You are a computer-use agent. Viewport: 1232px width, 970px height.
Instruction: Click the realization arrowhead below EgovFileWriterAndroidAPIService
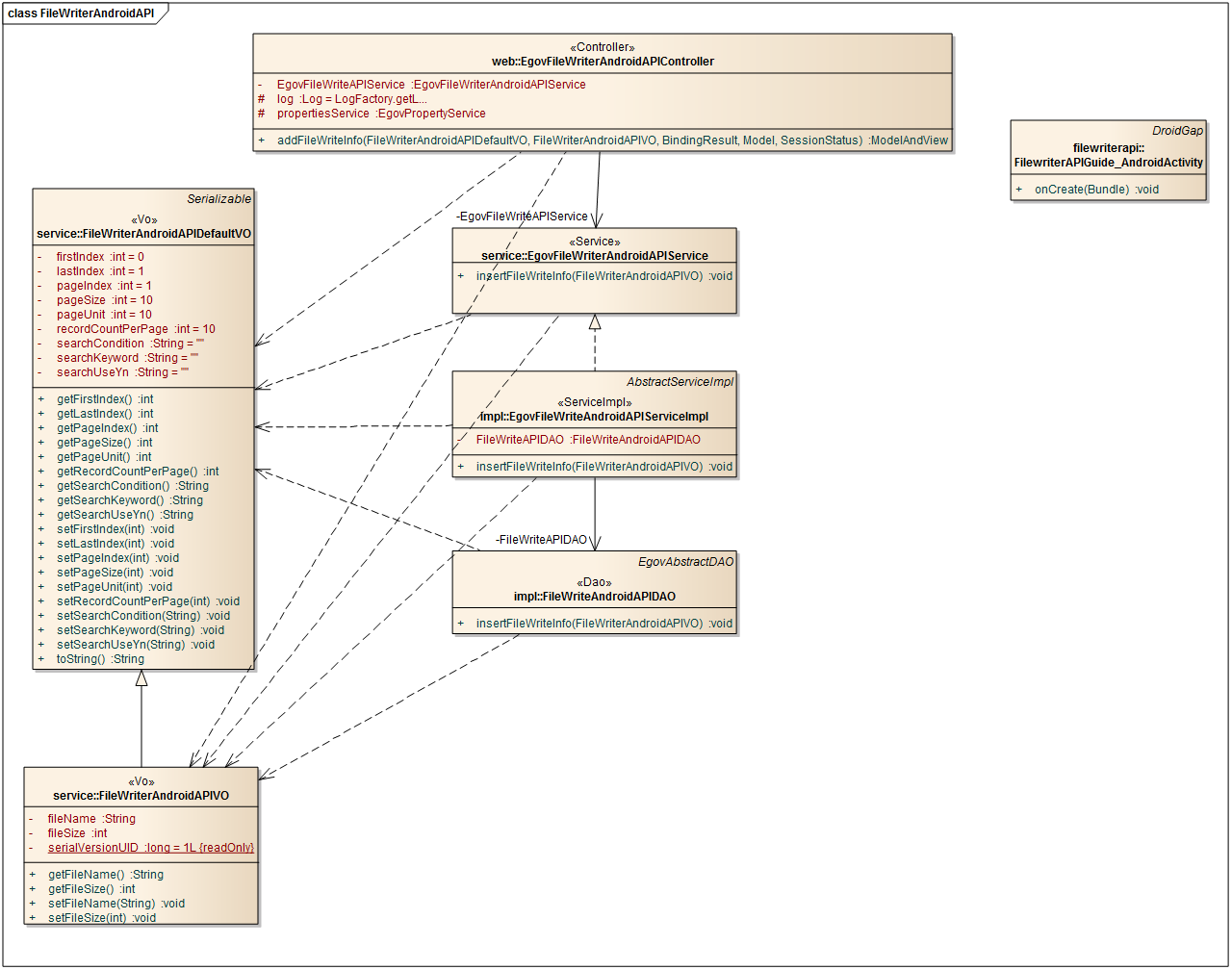click(595, 322)
